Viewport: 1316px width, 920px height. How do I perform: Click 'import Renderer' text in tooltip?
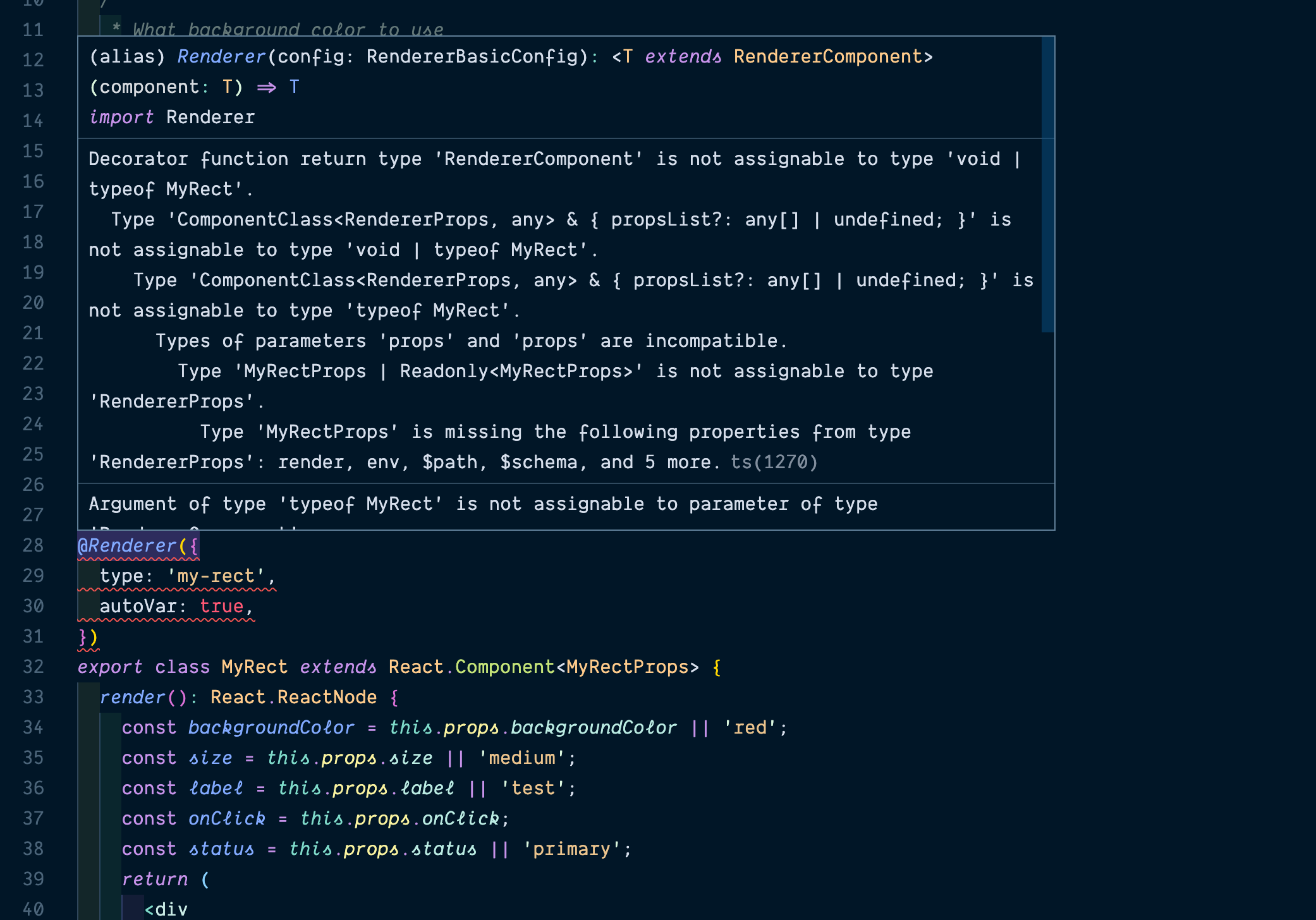coord(172,118)
